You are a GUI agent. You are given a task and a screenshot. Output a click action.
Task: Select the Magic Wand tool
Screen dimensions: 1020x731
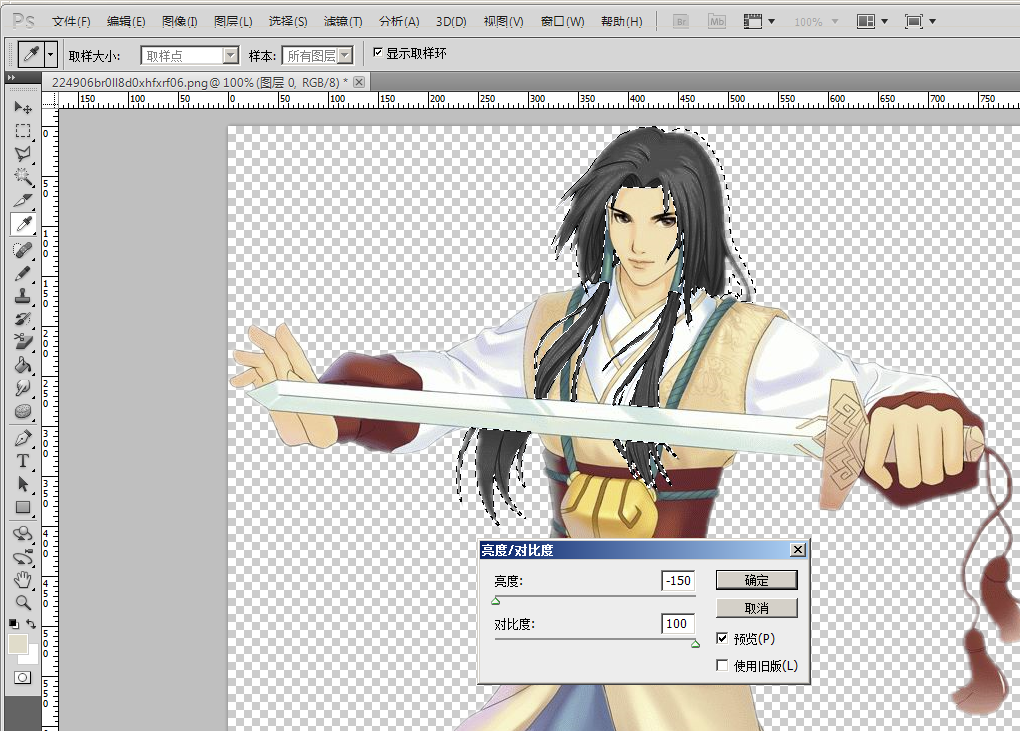point(23,177)
